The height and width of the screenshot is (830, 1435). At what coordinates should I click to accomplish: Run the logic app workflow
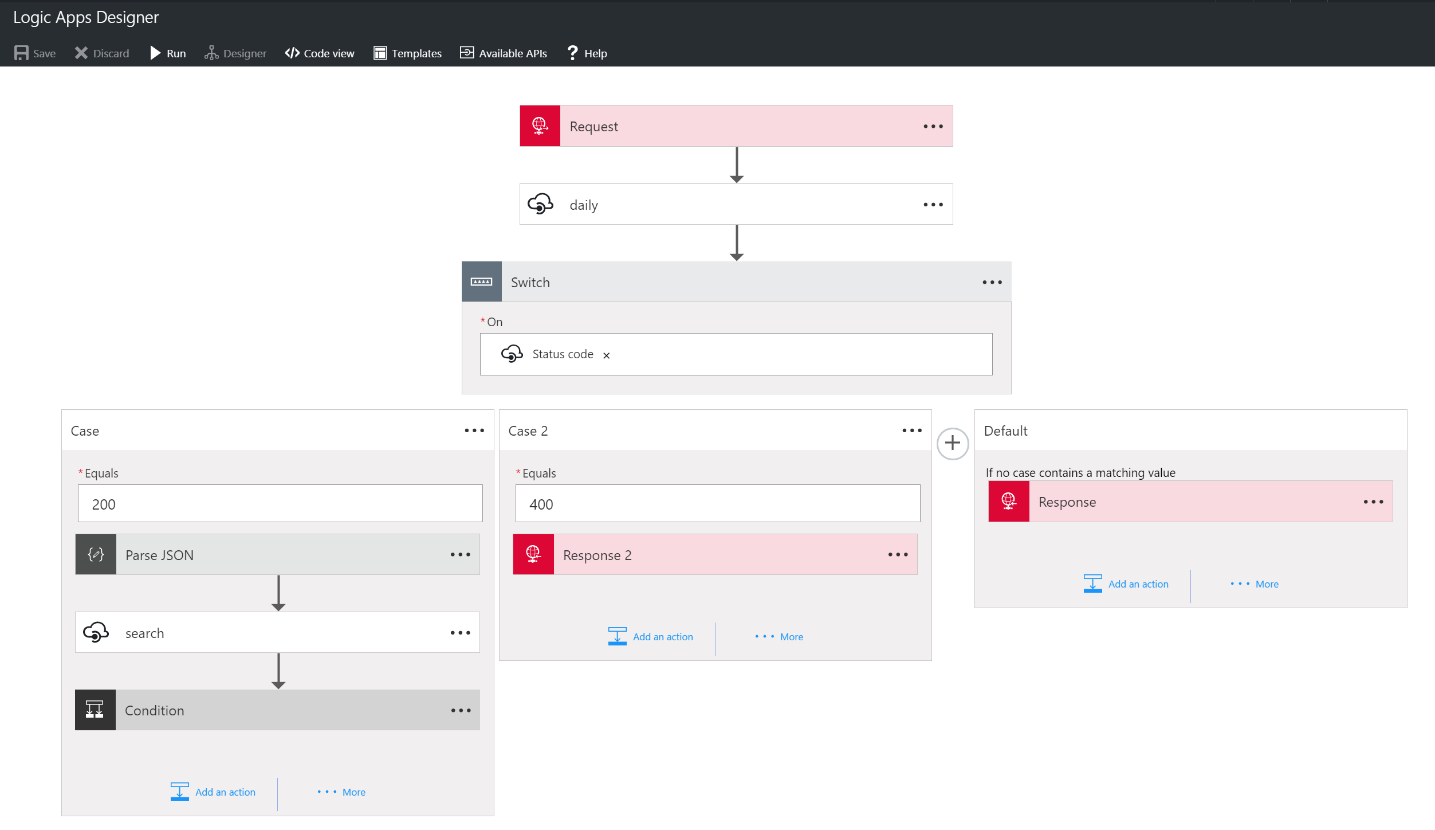pyautogui.click(x=167, y=53)
